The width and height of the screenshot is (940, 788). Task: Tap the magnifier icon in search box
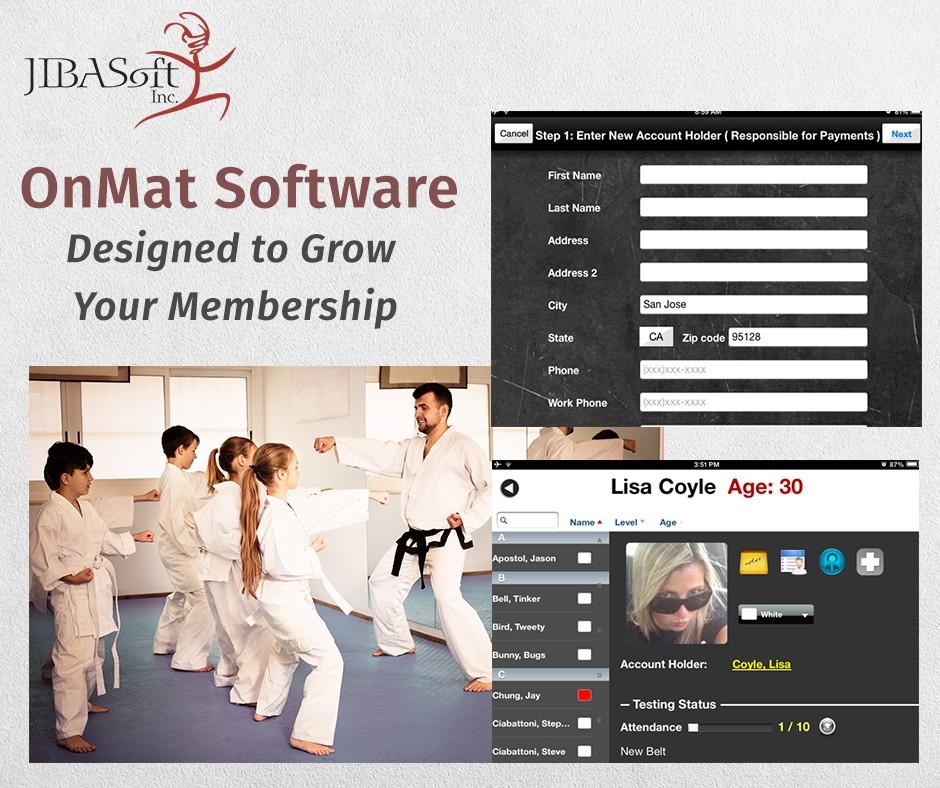tap(504, 520)
